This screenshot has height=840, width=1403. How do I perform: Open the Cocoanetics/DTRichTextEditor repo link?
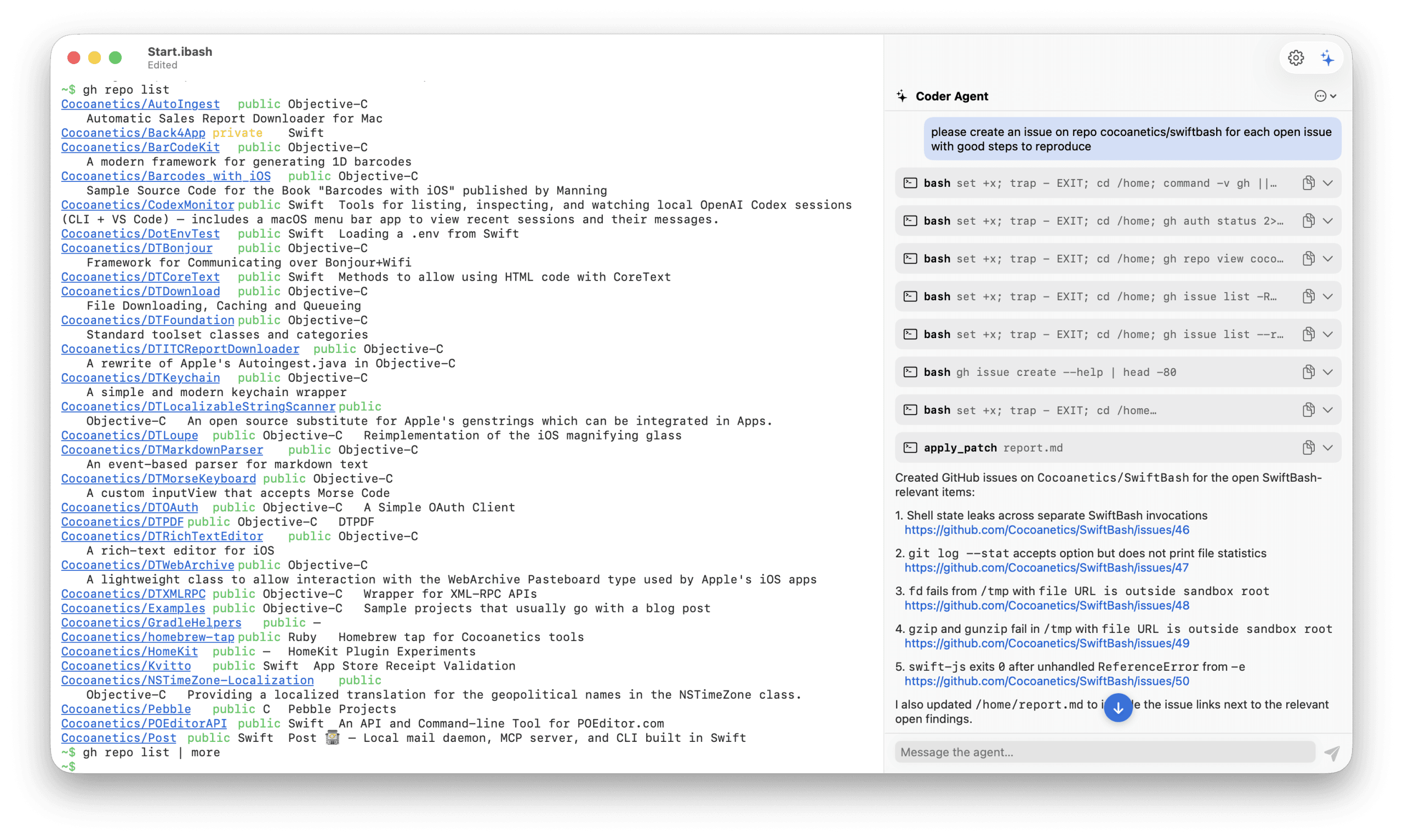click(x=162, y=536)
